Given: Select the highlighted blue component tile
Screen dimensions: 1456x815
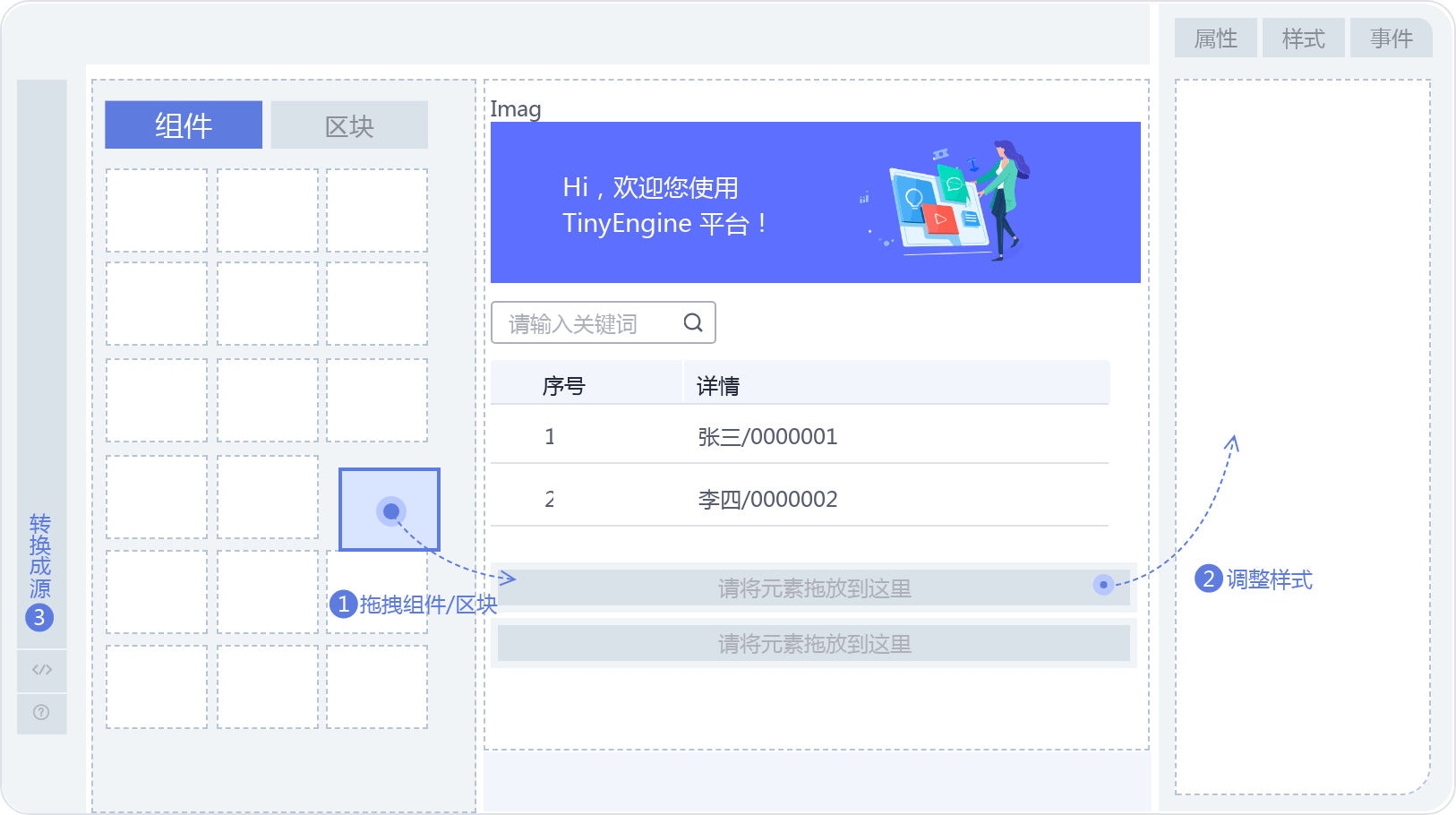Looking at the screenshot, I should [x=390, y=510].
